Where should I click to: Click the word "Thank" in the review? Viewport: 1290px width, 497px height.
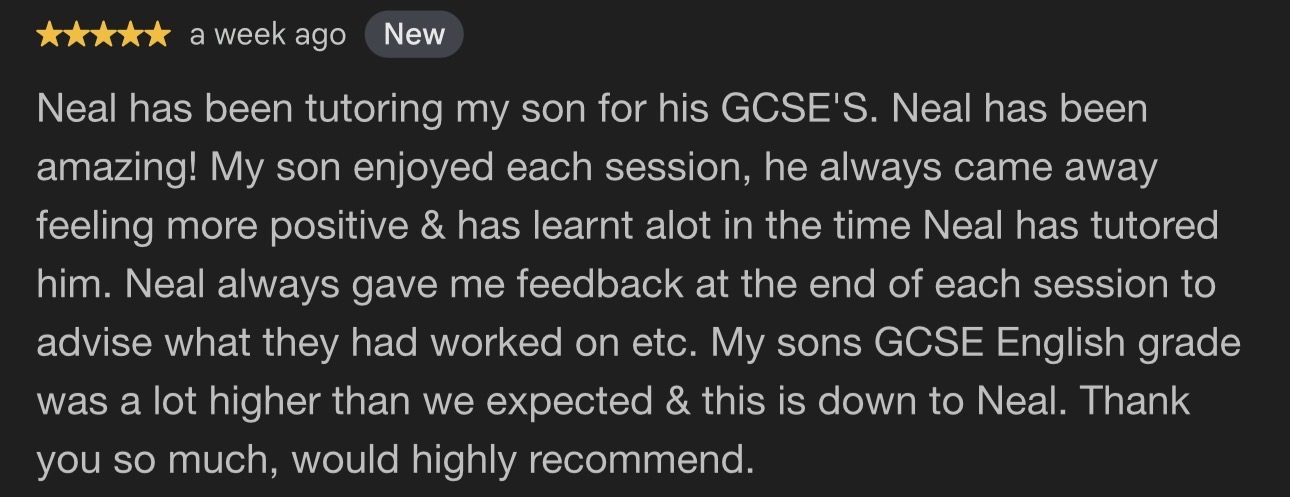pyautogui.click(x=1137, y=402)
